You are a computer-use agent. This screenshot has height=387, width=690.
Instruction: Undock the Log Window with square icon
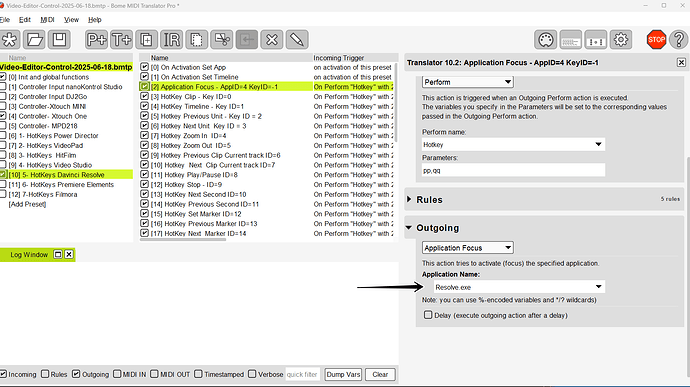coord(58,254)
